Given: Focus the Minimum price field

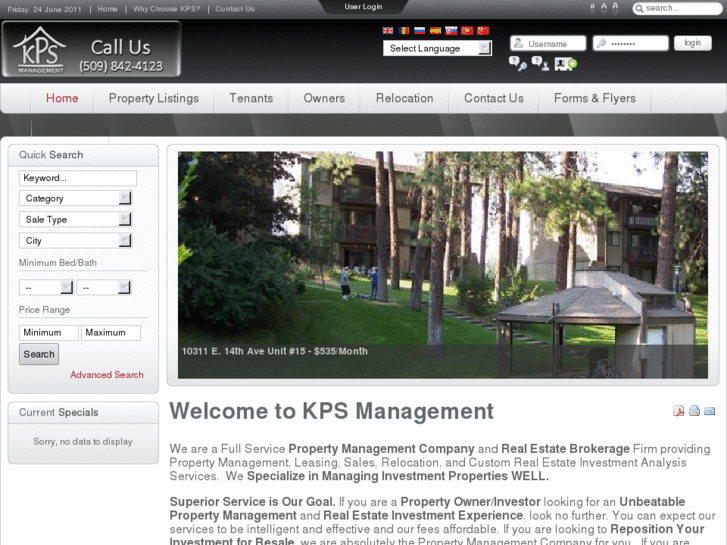Looking at the screenshot, I should 49,333.
